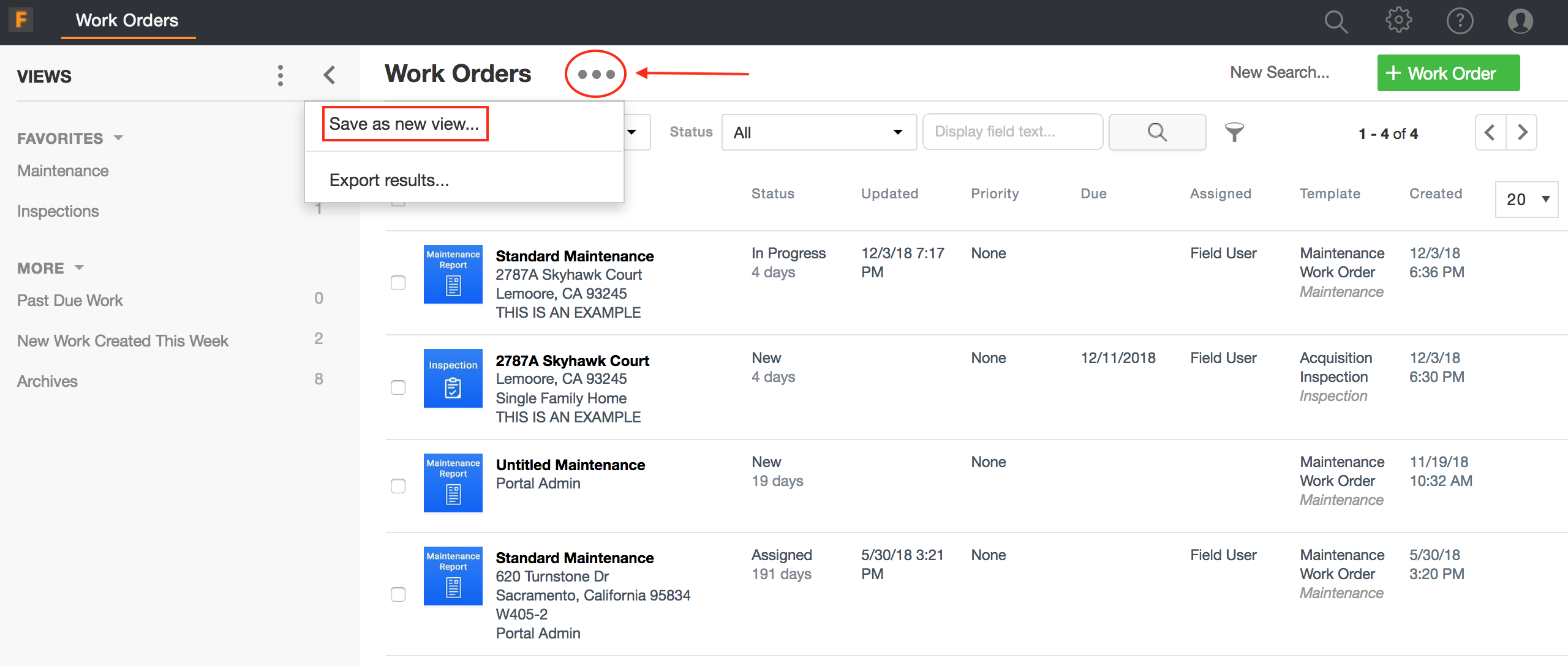
Task: Open the user profile avatar icon
Action: pyautogui.click(x=1520, y=21)
